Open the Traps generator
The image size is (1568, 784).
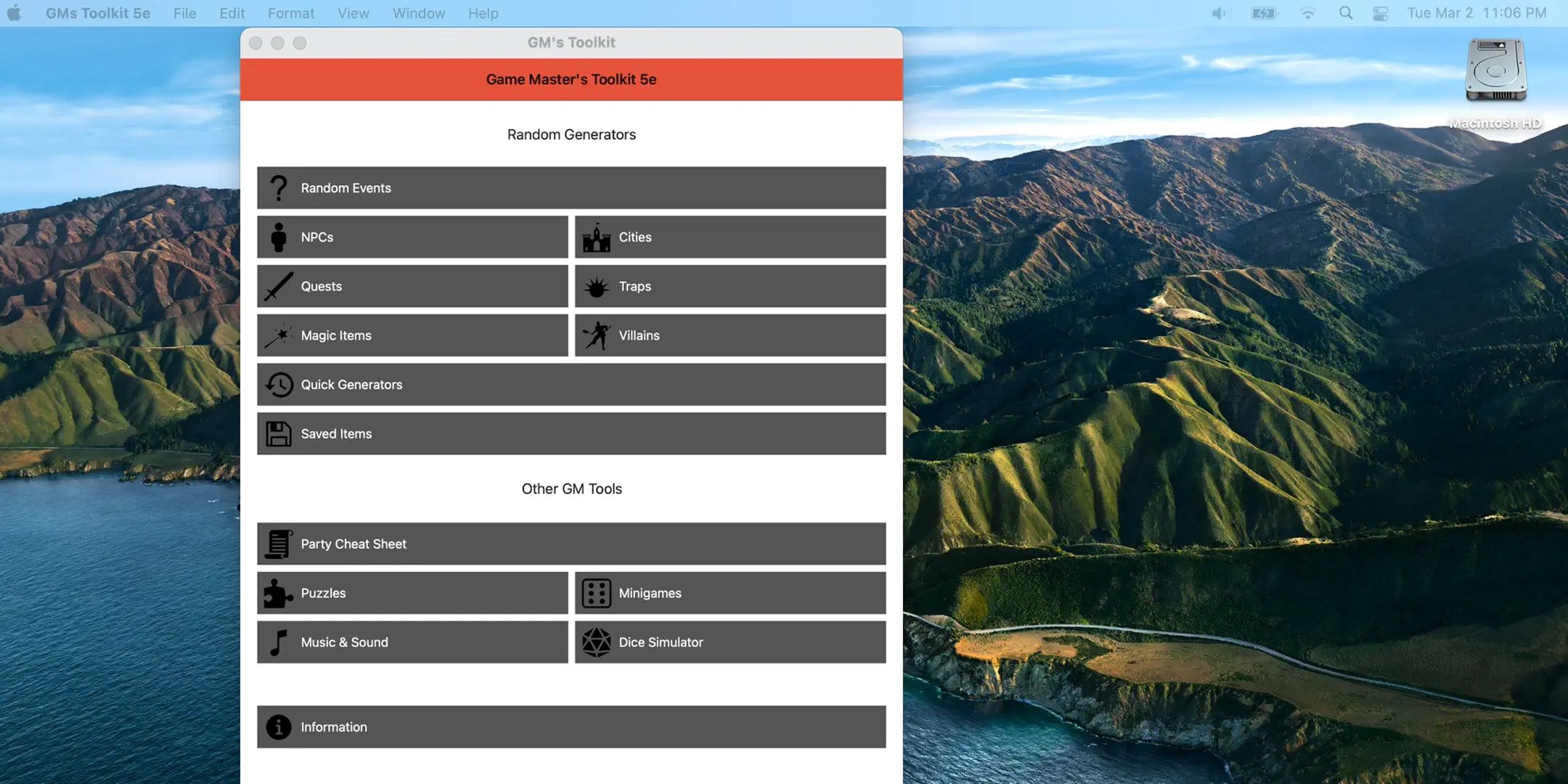pyautogui.click(x=729, y=286)
